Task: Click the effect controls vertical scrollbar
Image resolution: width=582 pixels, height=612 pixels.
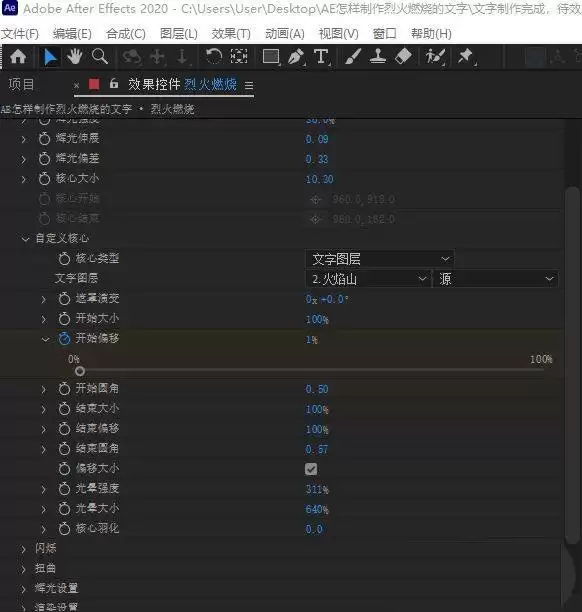Action: point(572,365)
